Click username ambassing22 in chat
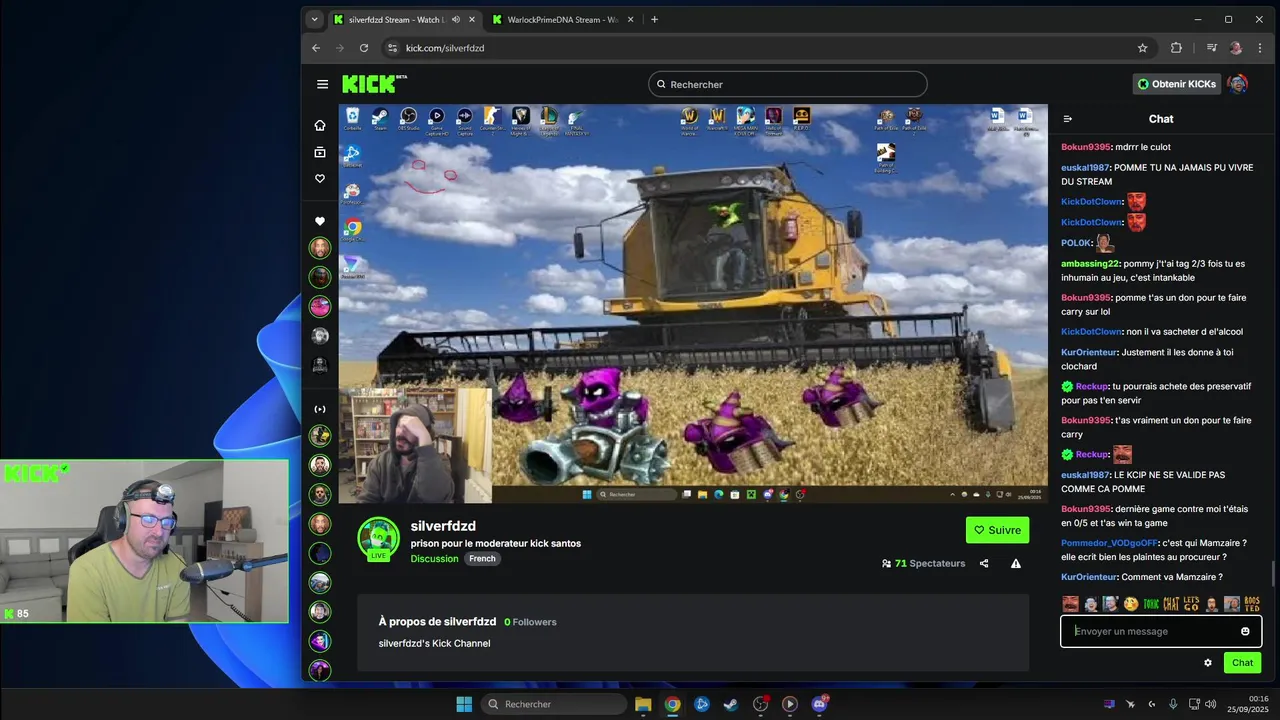The image size is (1280, 720). (1090, 264)
